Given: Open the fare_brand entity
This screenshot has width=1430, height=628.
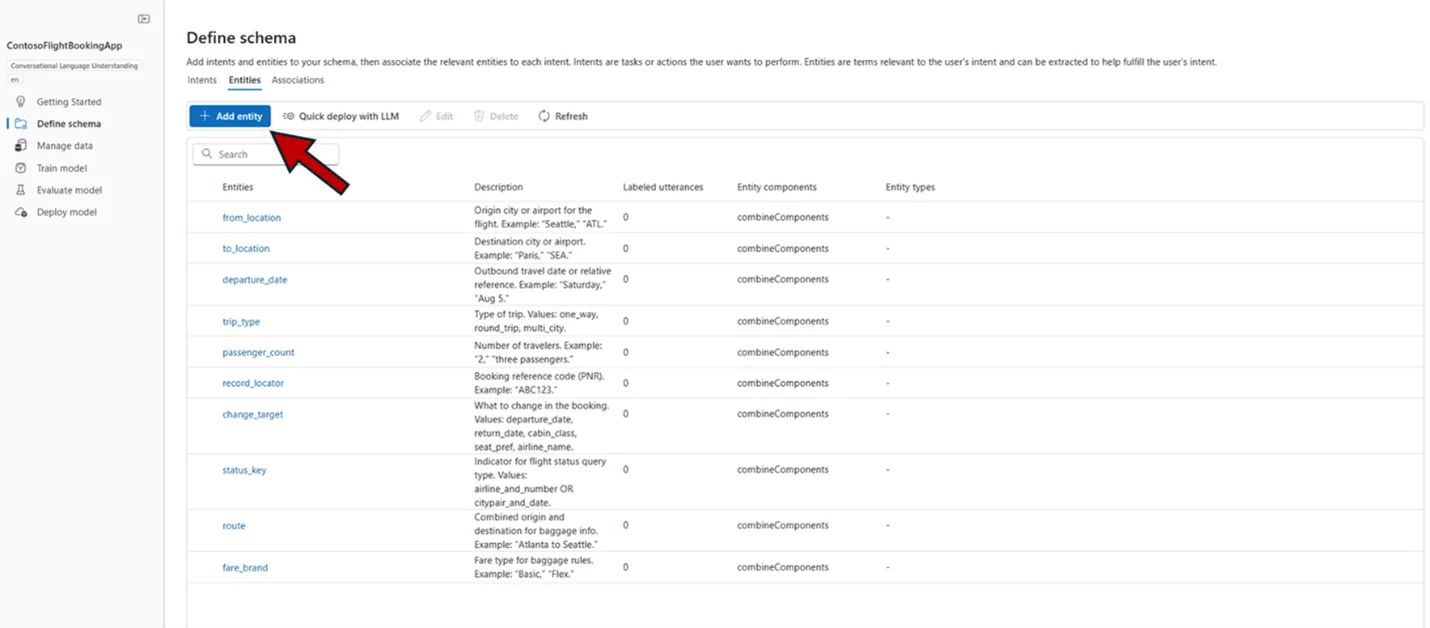Looking at the screenshot, I should coord(244,567).
